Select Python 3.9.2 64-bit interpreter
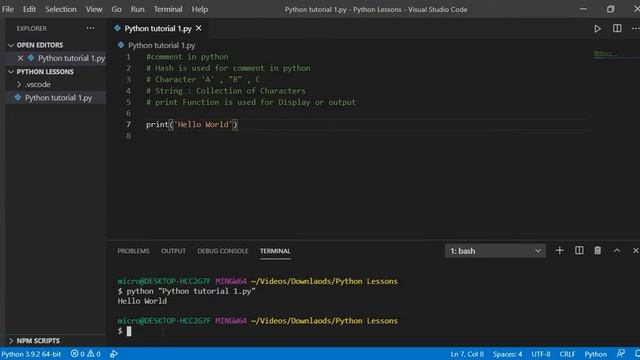The width and height of the screenshot is (640, 360). pos(31,354)
